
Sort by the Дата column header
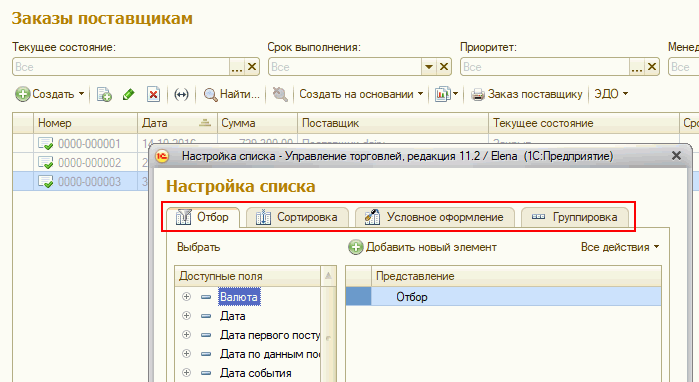pos(177,123)
